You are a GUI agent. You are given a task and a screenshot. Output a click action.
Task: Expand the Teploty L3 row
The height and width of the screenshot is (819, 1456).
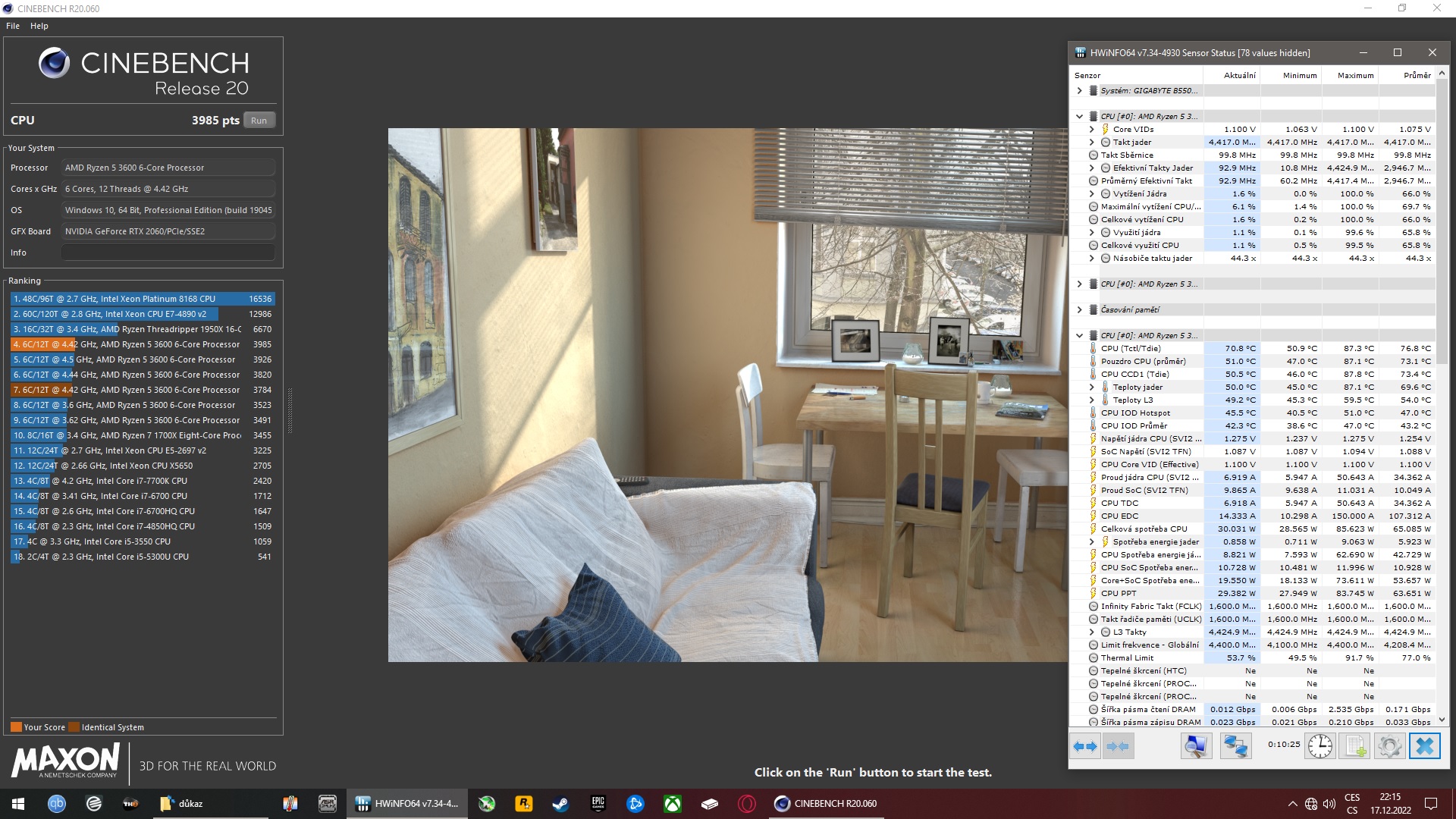1091,400
